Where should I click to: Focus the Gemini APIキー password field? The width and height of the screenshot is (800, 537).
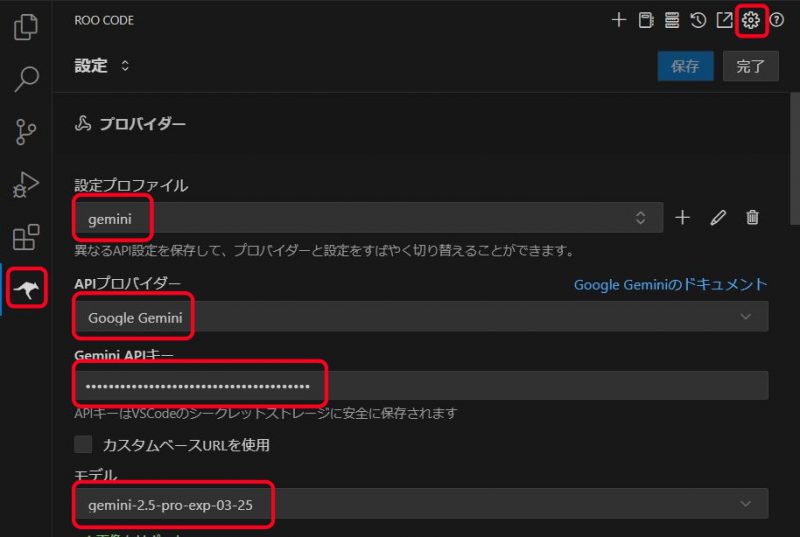(x=421, y=386)
